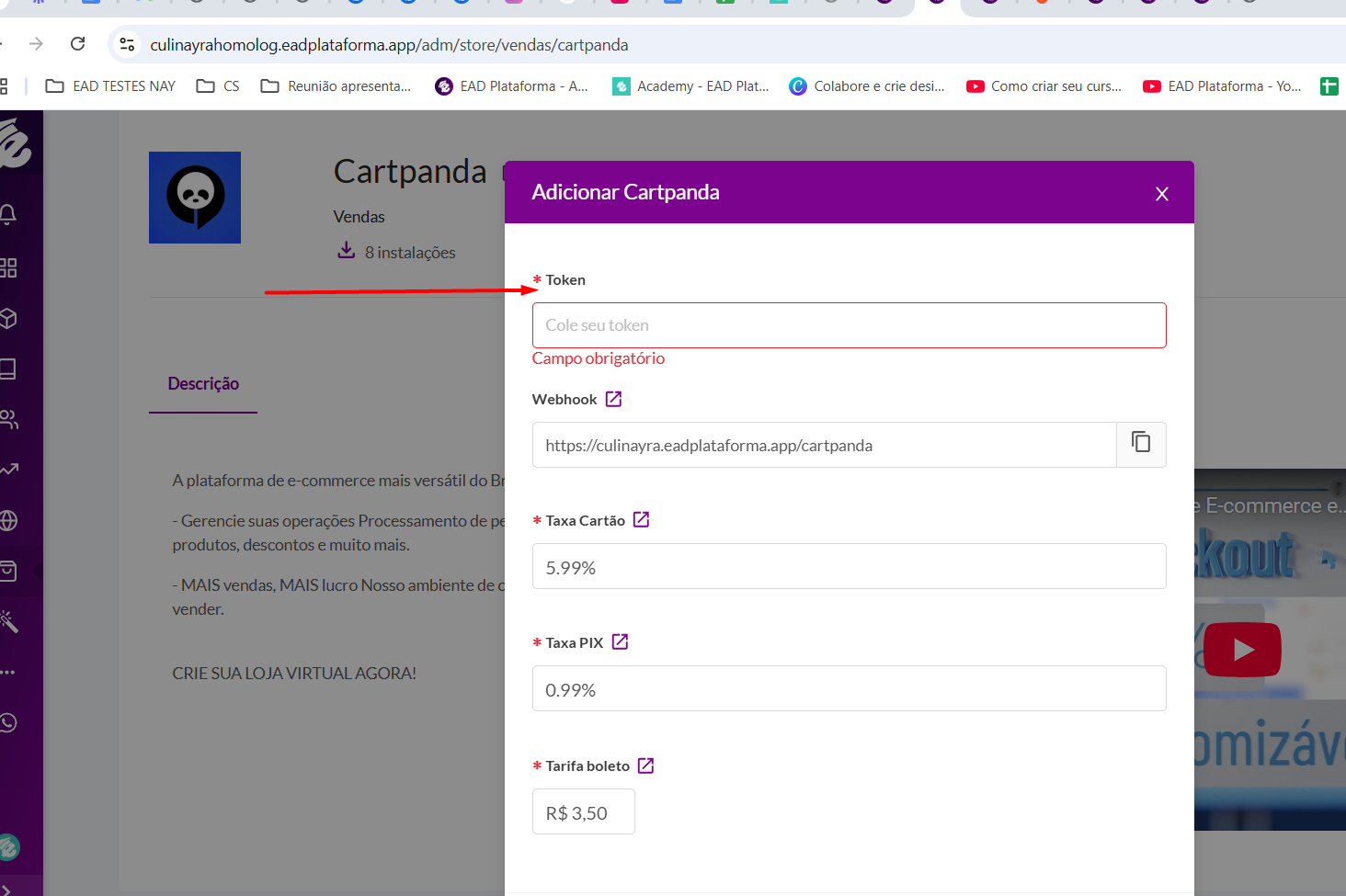Play the YouTube video behind the dialog

(1243, 650)
